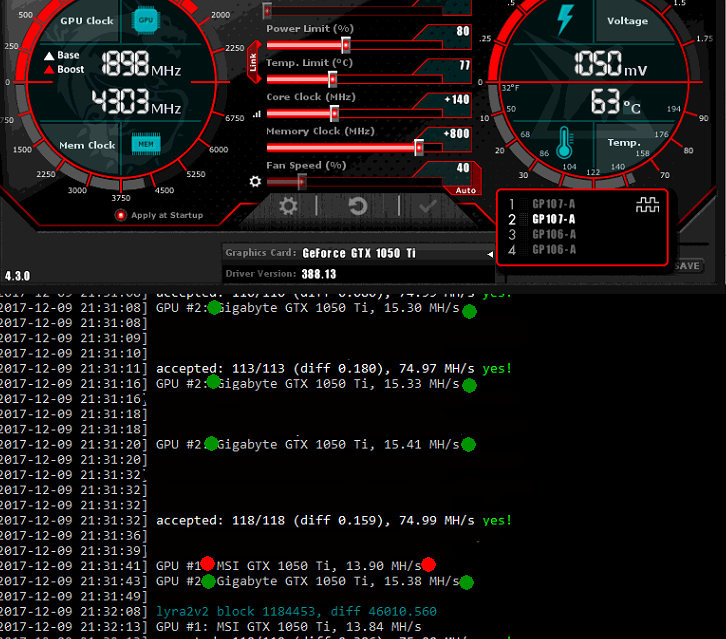The height and width of the screenshot is (639, 726).
Task: Click the Memory Clock value +800
Action: [457, 134]
